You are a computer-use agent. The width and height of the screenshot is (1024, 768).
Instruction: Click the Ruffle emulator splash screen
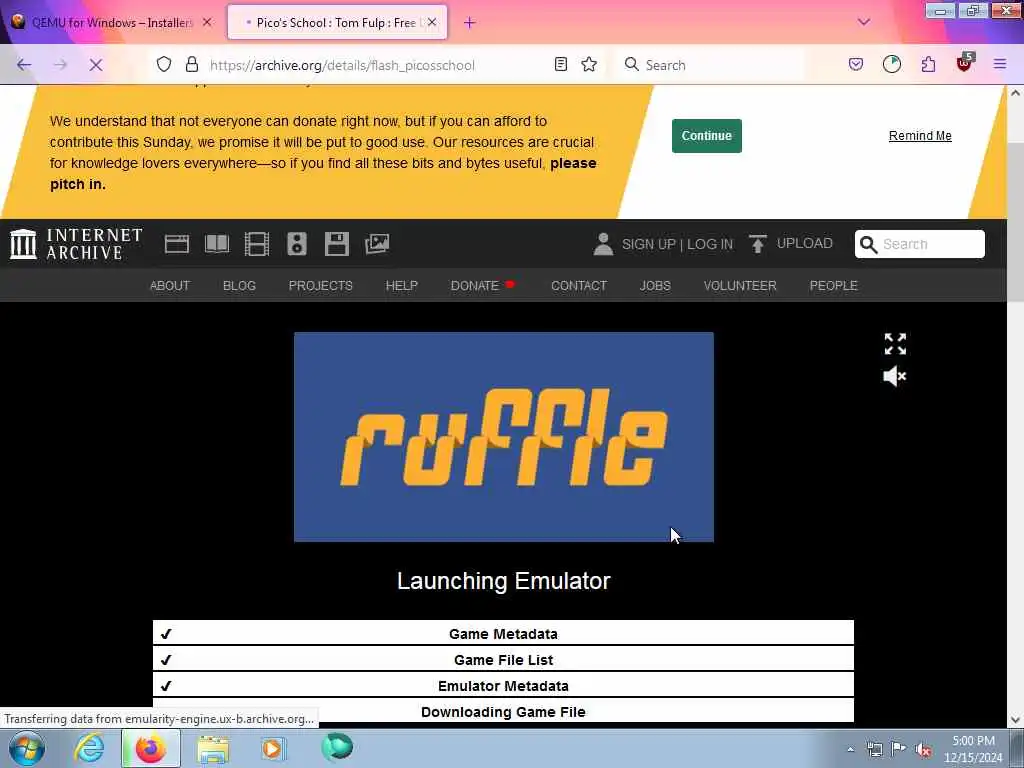click(x=504, y=437)
